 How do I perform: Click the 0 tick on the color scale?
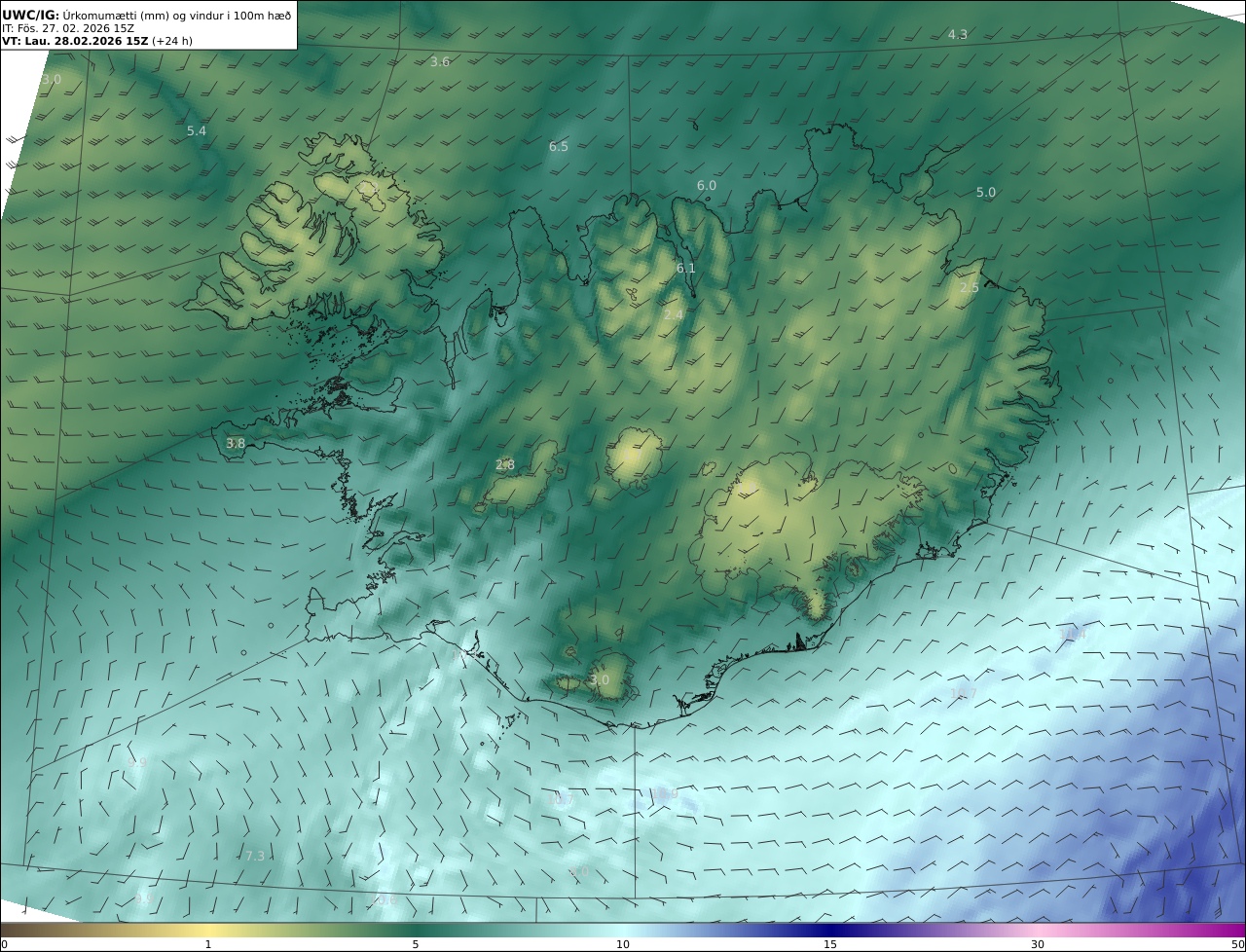click(4, 944)
